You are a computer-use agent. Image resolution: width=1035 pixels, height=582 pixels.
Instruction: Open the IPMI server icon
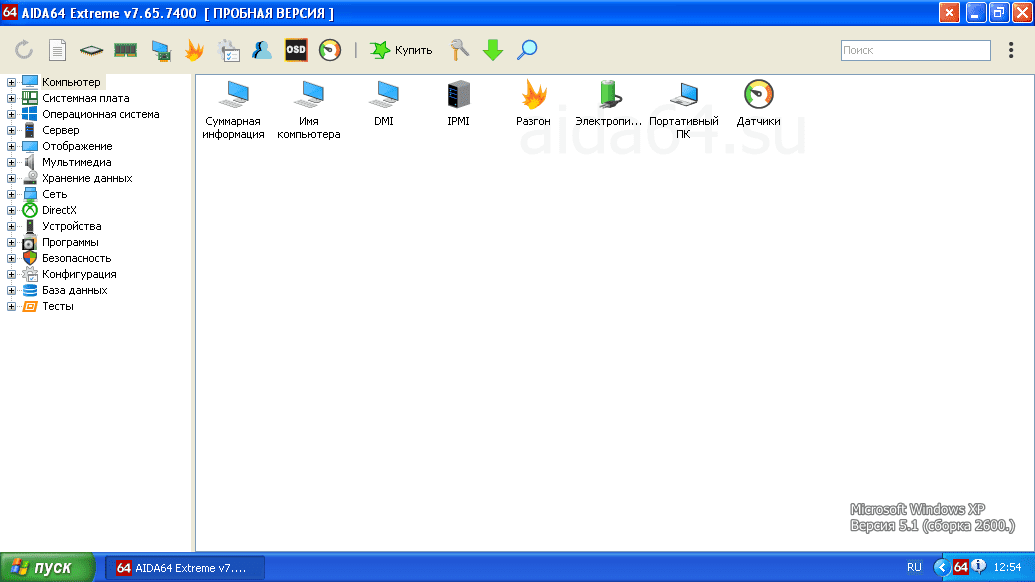tap(458, 104)
